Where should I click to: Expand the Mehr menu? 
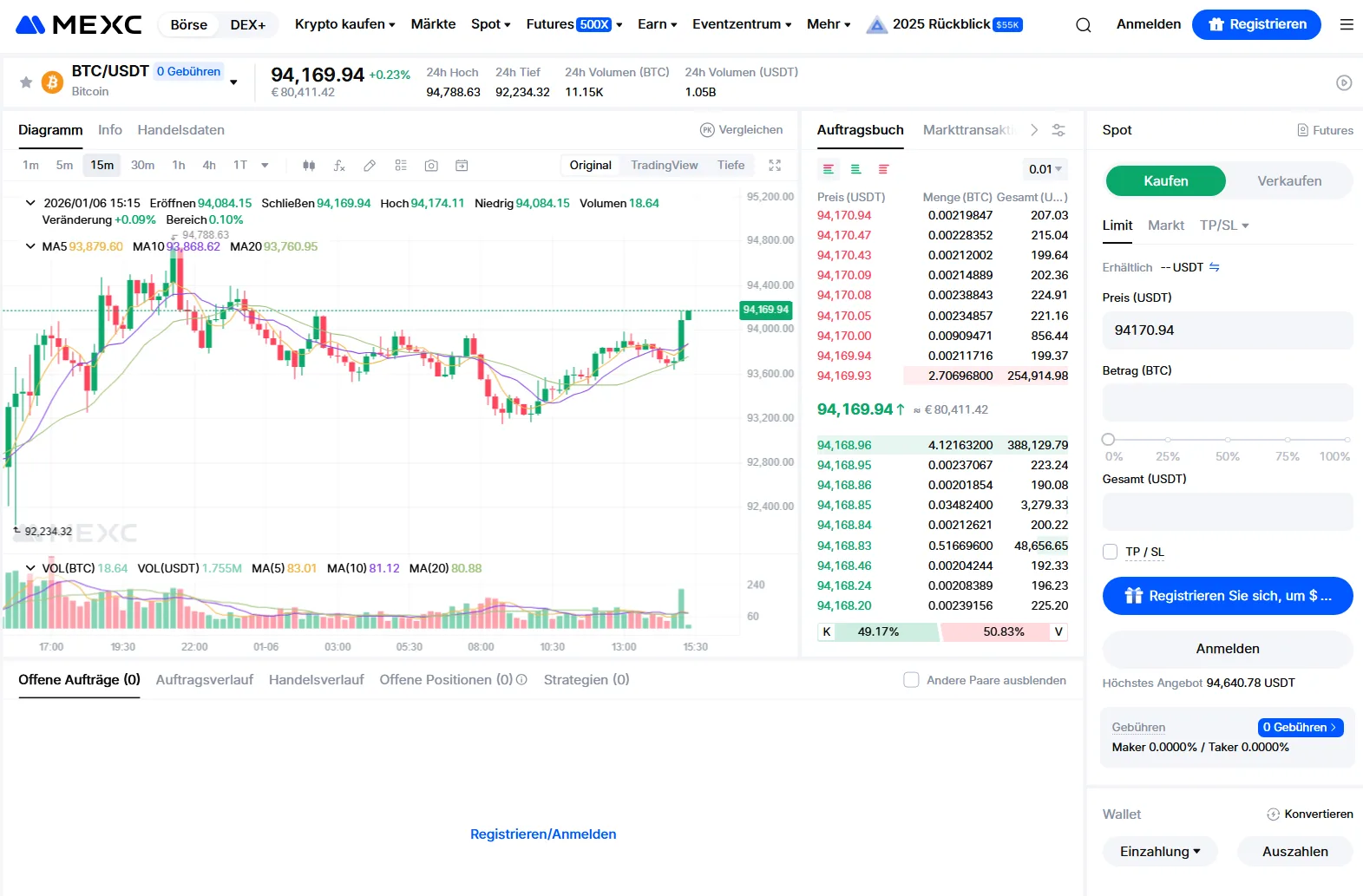pos(829,24)
